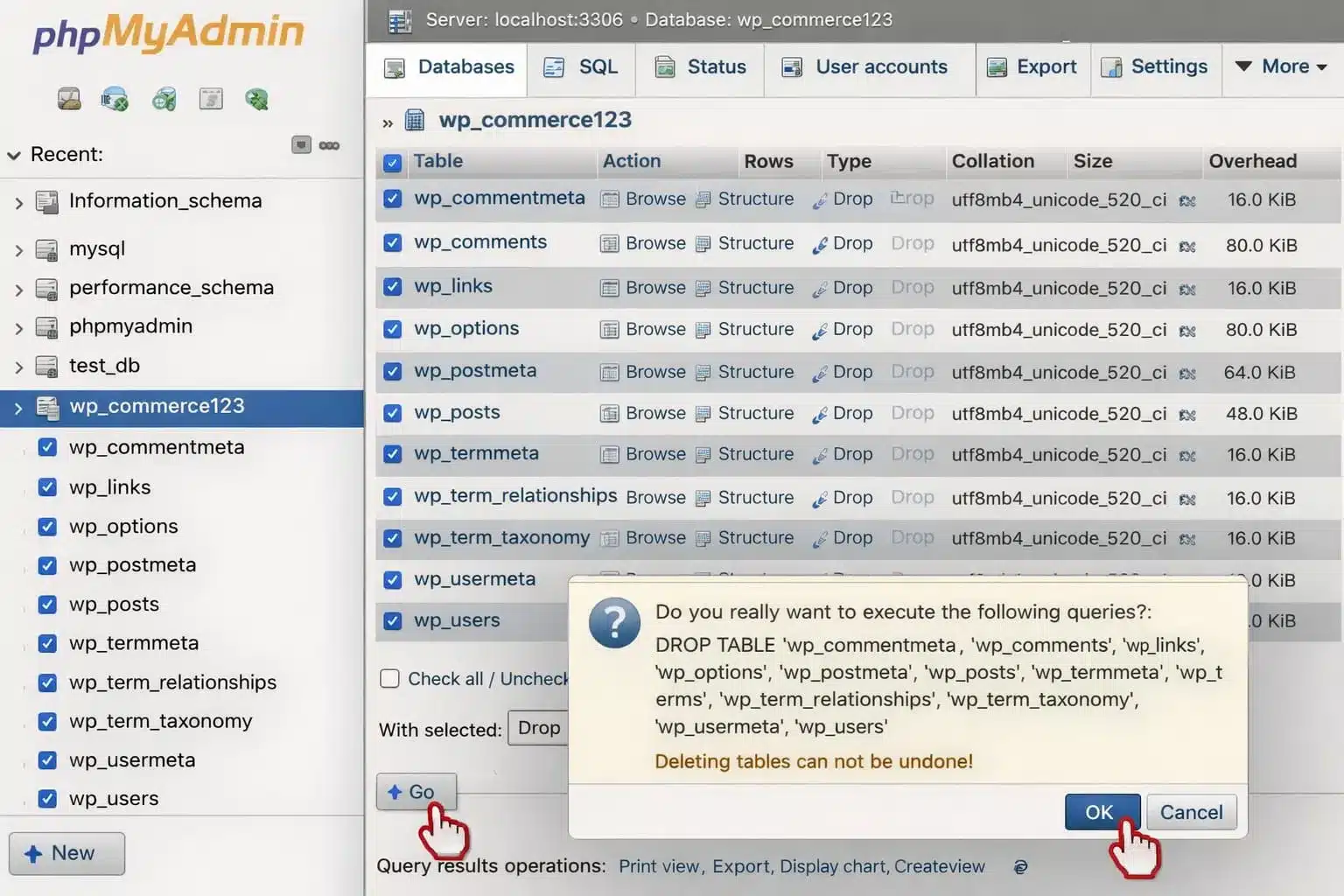Open the More dropdown menu
1344x896 pixels.
1281,66
